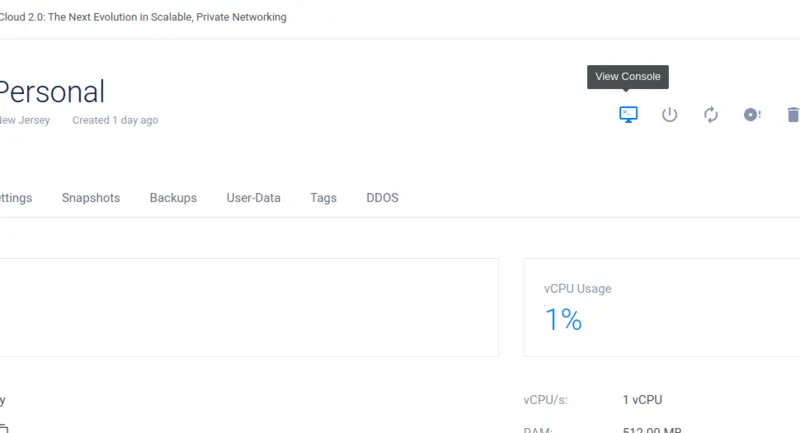Click the 1% vCPU usage value
Viewport: 800px width, 433px height.
pyautogui.click(x=563, y=320)
